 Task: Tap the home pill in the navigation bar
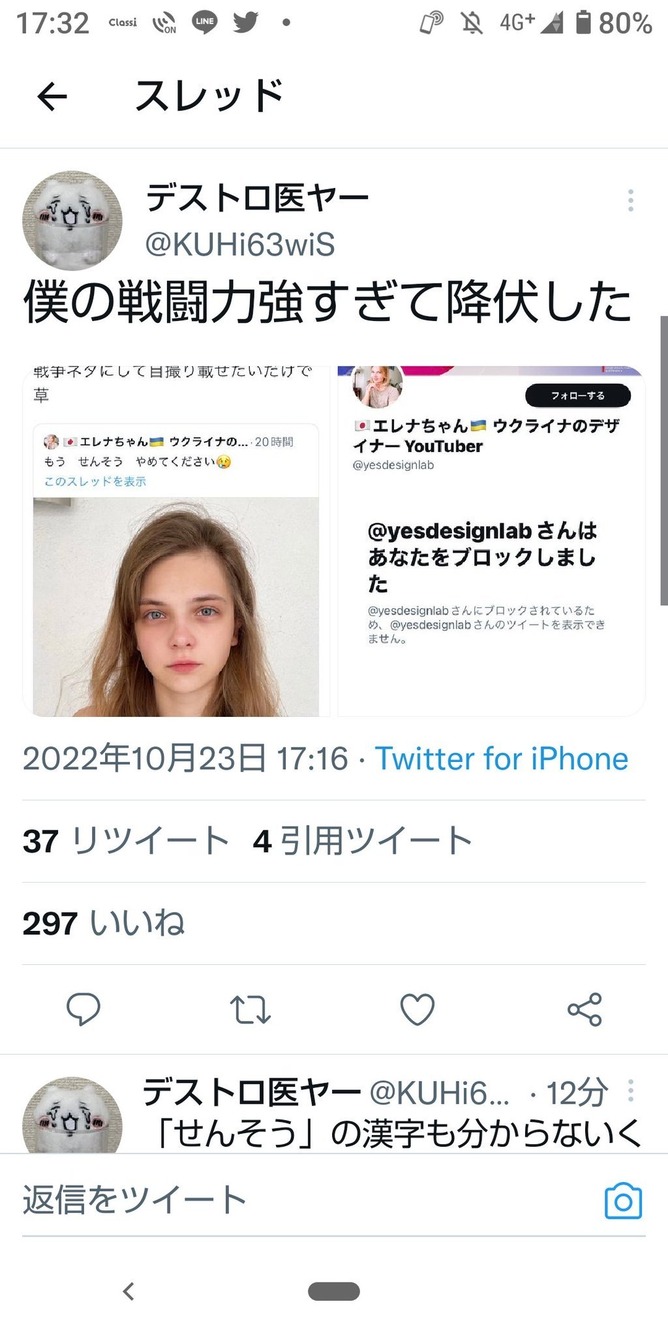[x=334, y=1292]
